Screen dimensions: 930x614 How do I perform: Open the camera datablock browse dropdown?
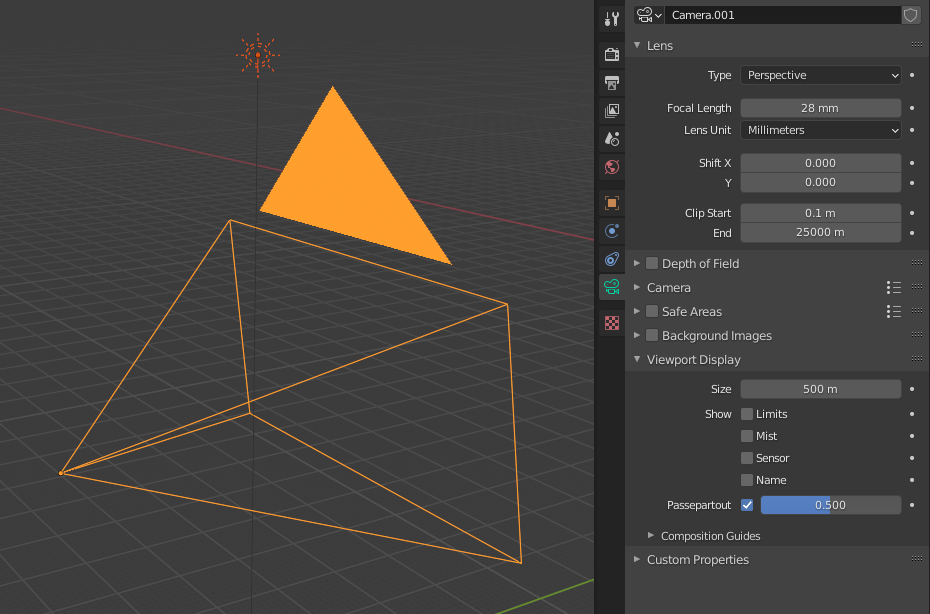(648, 15)
